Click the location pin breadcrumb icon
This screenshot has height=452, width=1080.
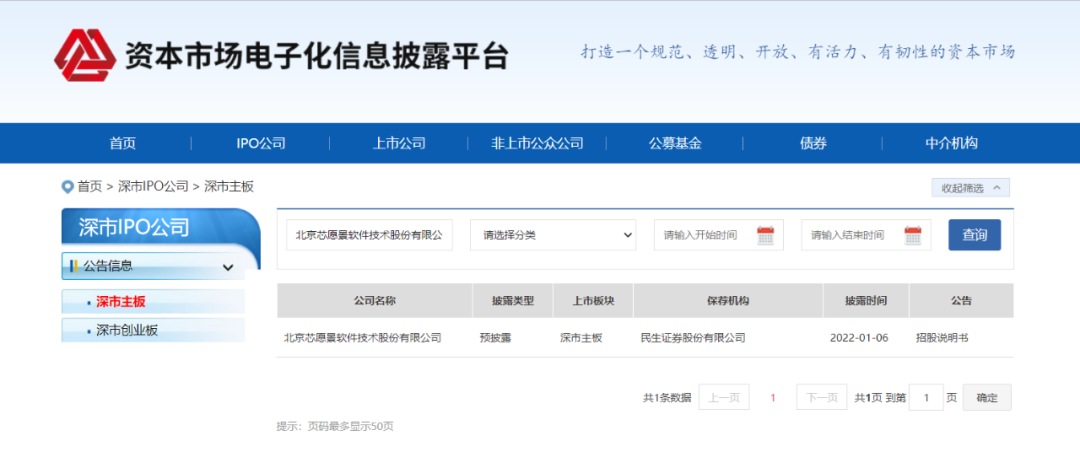click(68, 186)
